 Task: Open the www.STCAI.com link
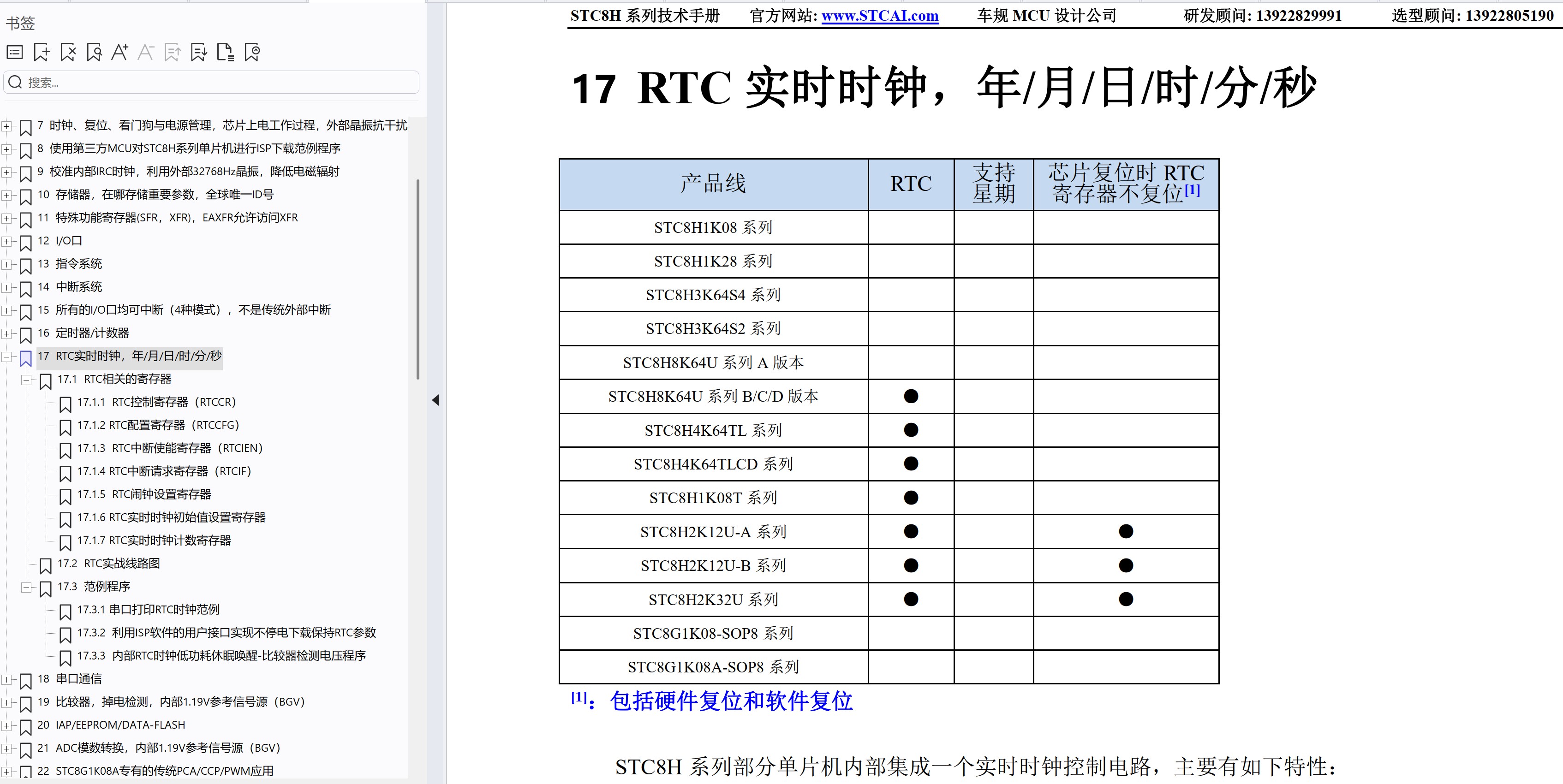[880, 16]
